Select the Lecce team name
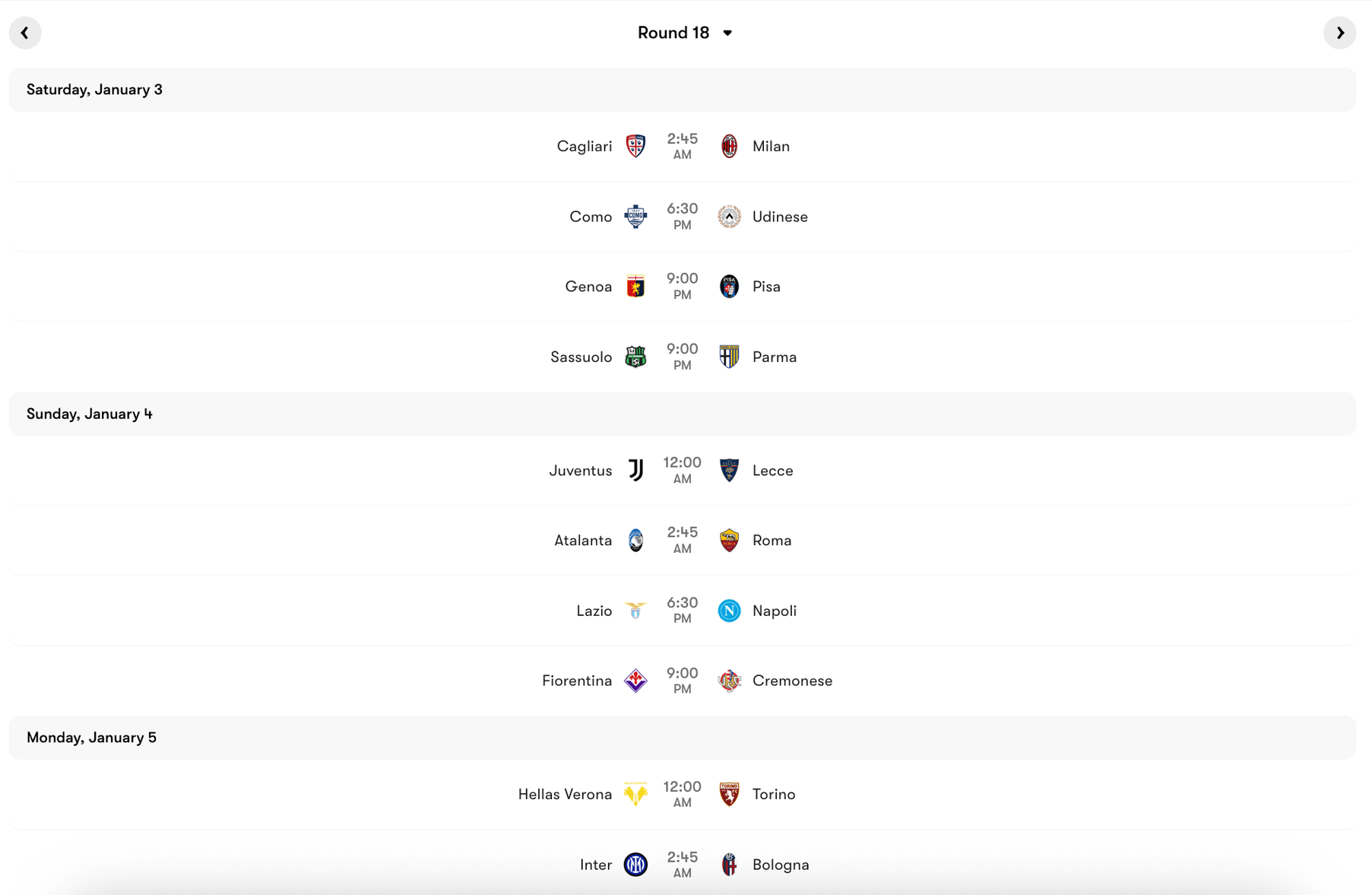The width and height of the screenshot is (1372, 895). pyautogui.click(x=772, y=470)
